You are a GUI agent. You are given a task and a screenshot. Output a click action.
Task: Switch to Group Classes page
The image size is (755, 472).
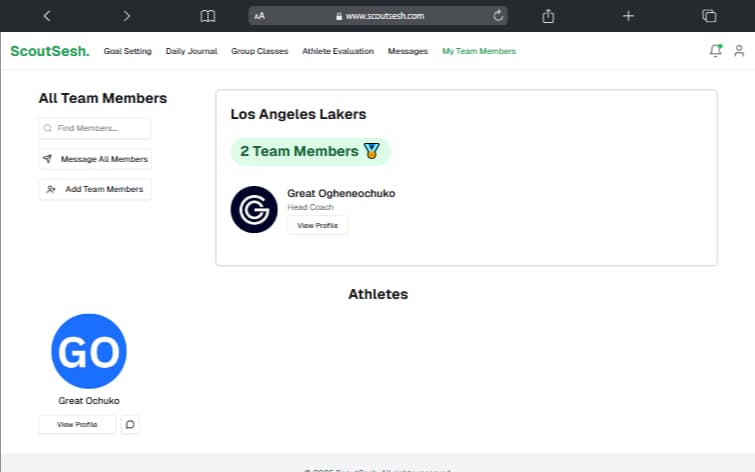pos(259,51)
